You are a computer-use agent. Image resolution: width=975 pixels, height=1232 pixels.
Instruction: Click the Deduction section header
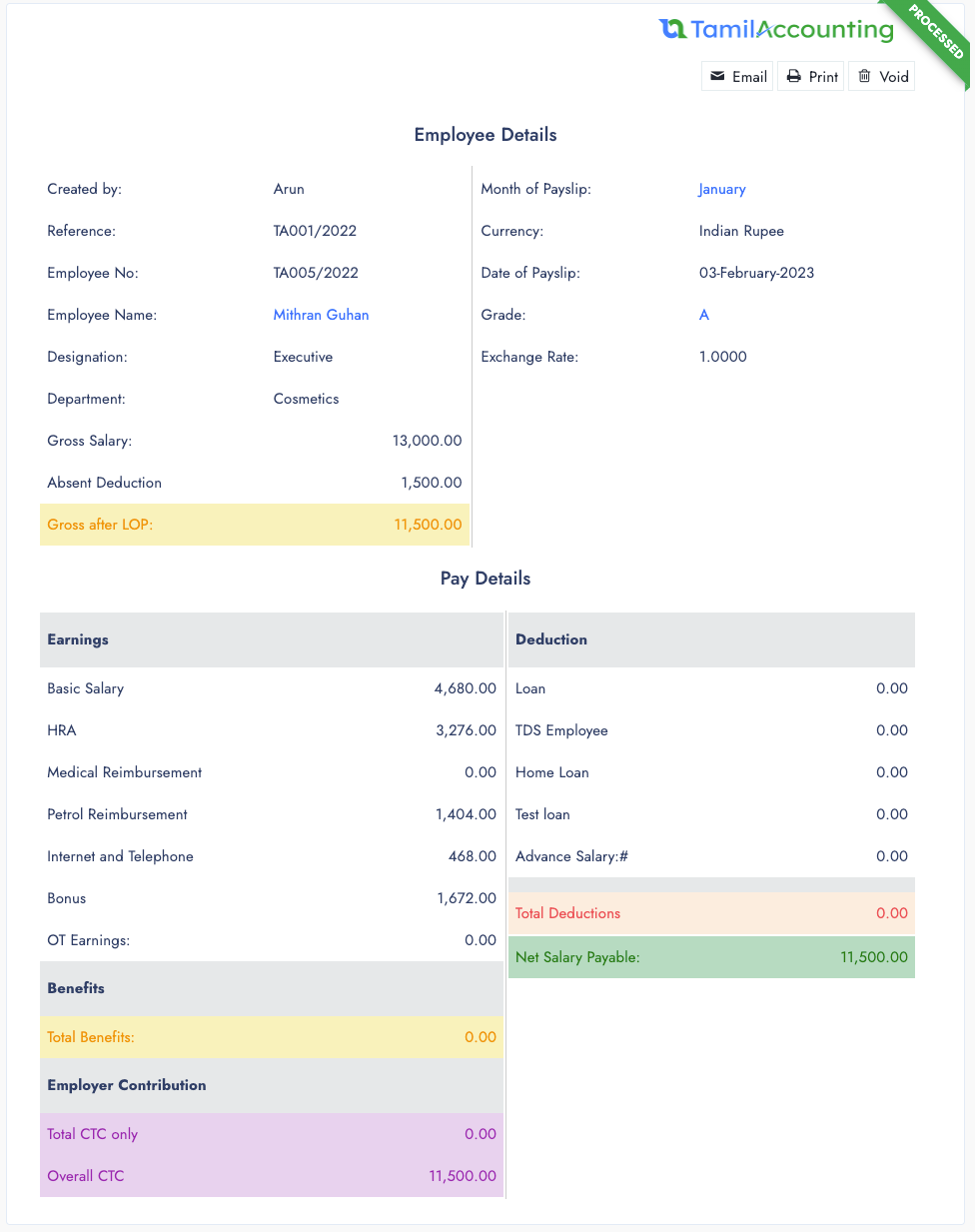(551, 639)
